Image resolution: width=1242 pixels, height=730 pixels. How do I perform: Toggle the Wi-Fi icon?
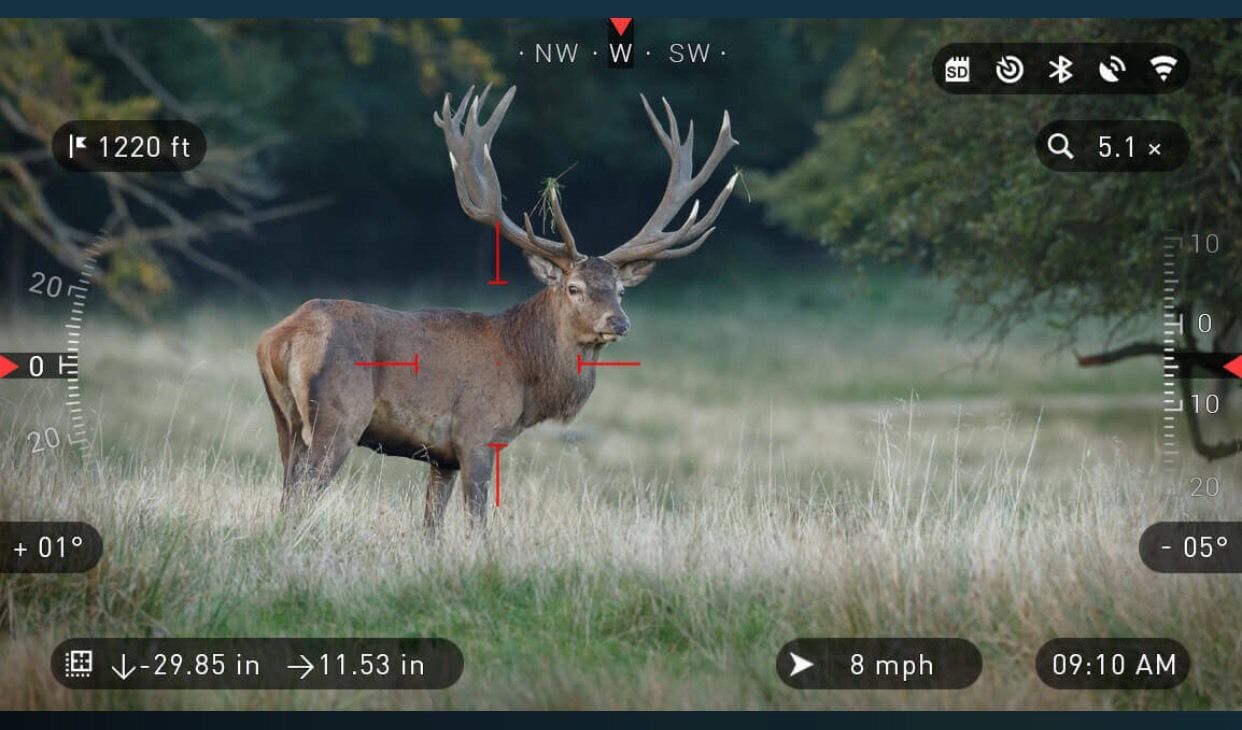1162,69
